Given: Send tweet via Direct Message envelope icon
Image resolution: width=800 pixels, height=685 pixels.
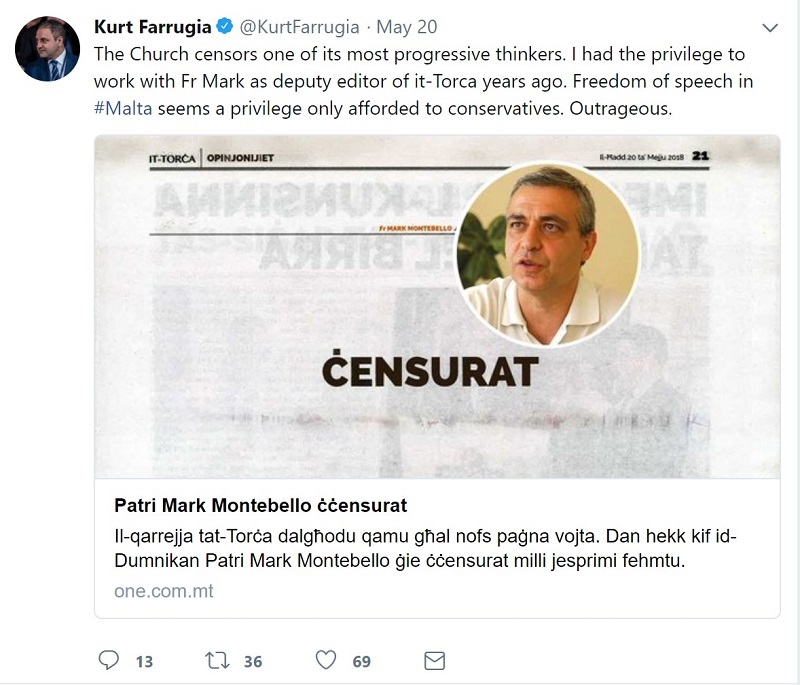Looking at the screenshot, I should 434,660.
